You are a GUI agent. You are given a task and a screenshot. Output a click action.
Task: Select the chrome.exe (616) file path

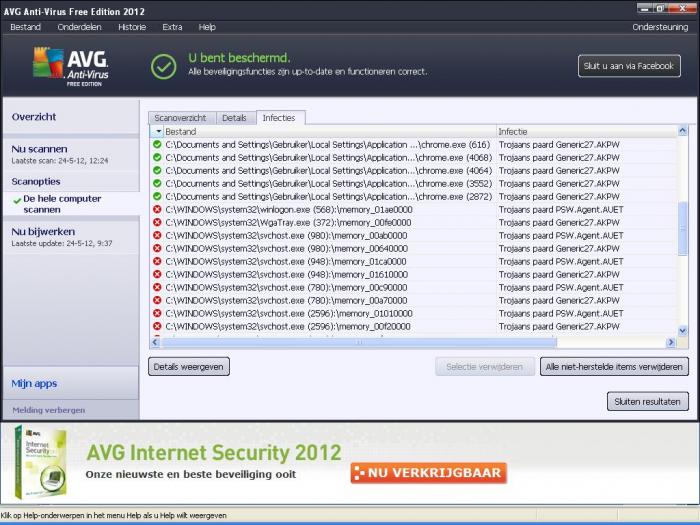coord(328,145)
